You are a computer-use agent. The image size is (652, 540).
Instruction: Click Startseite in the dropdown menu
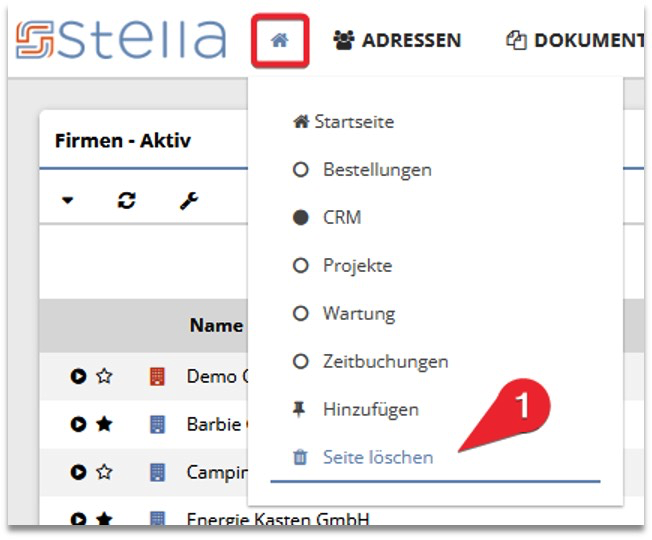pyautogui.click(x=343, y=122)
